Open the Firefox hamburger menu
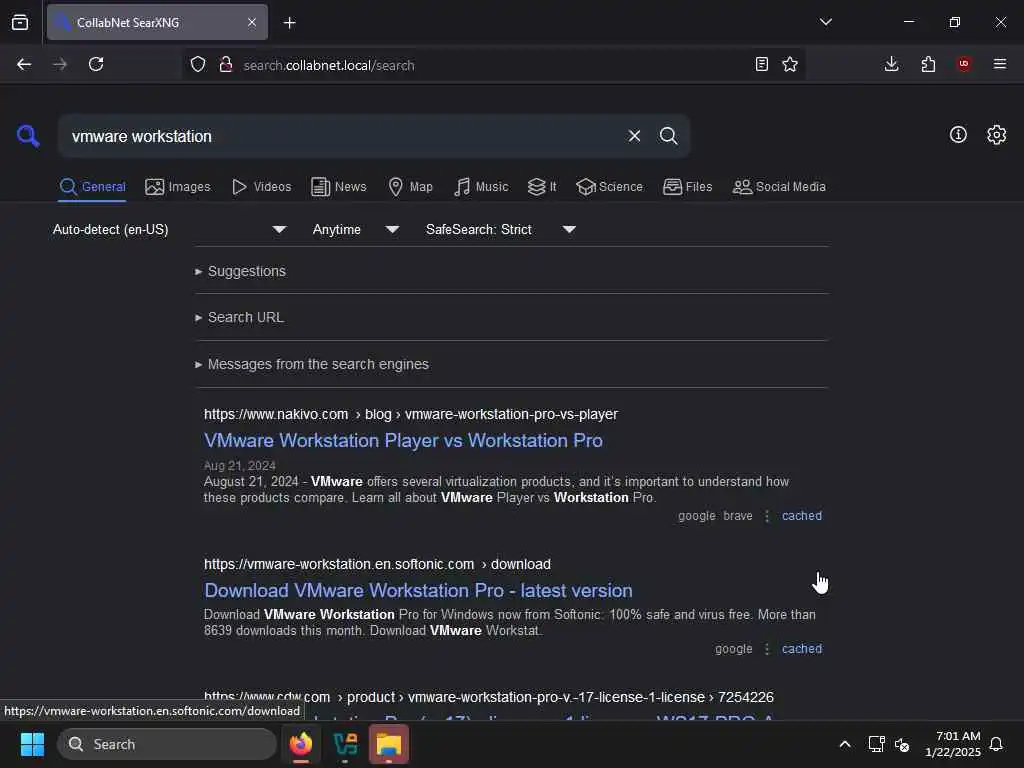 [999, 64]
